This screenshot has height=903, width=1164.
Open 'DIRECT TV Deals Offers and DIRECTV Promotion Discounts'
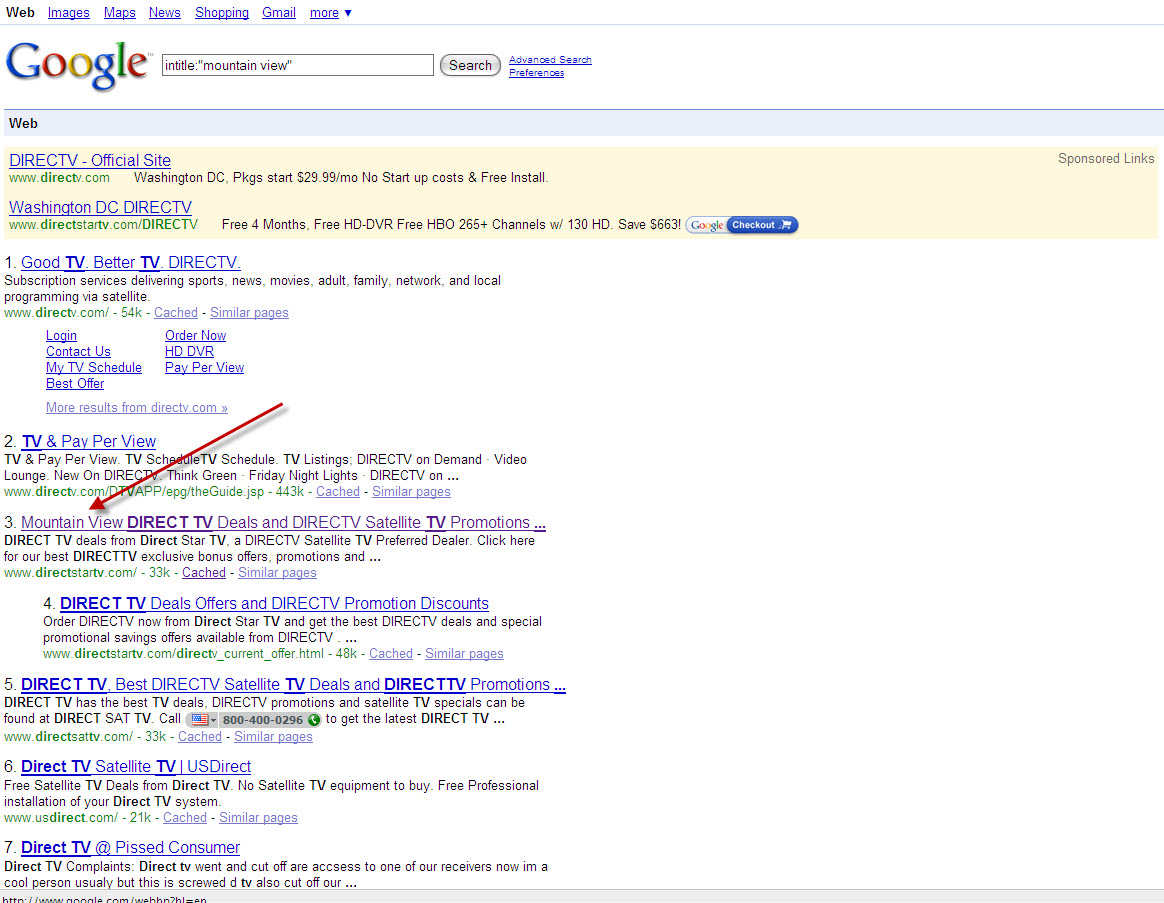pyautogui.click(x=274, y=603)
